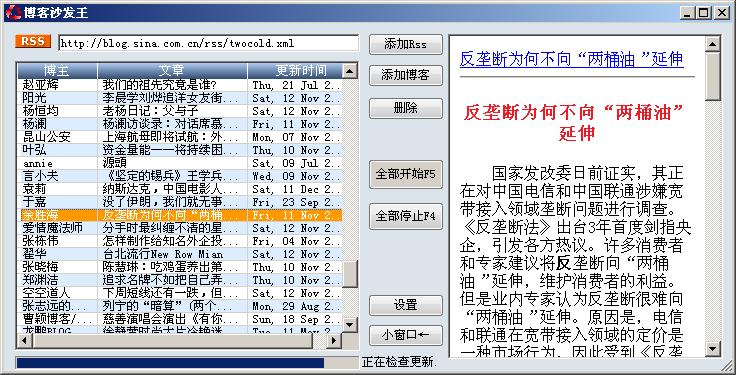
Task: Open the blue 反垄断为何不向 article link
Action: [571, 59]
